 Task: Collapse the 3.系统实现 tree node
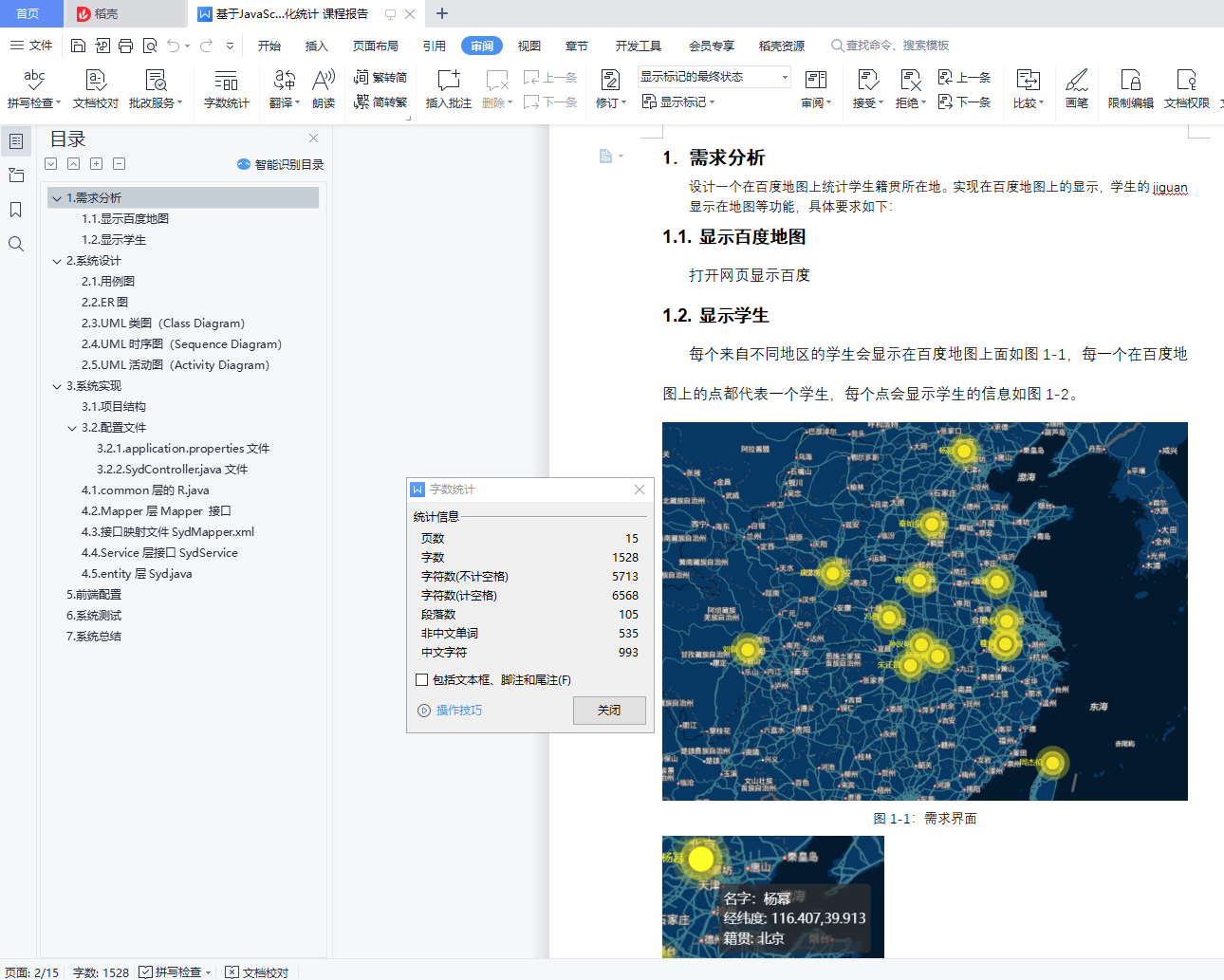57,386
